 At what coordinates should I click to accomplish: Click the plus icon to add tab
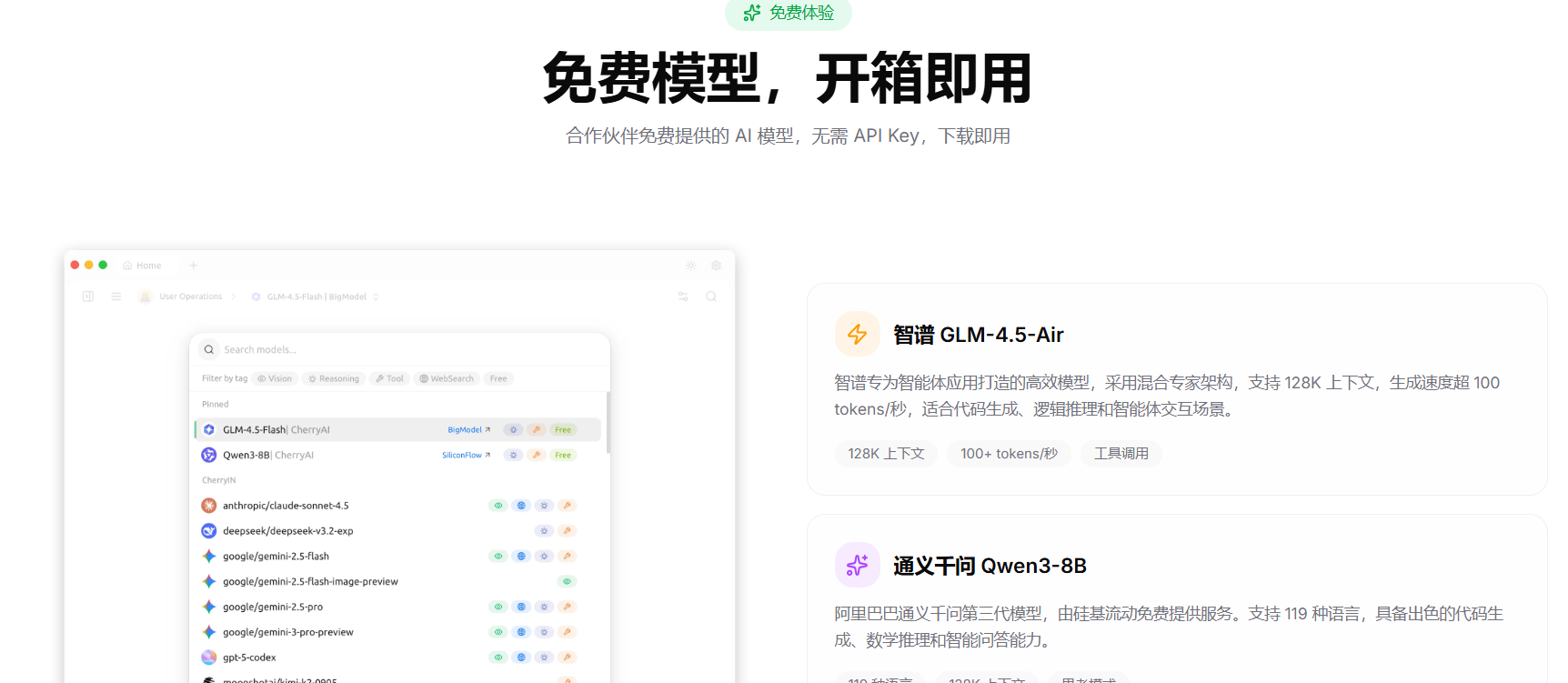click(193, 266)
